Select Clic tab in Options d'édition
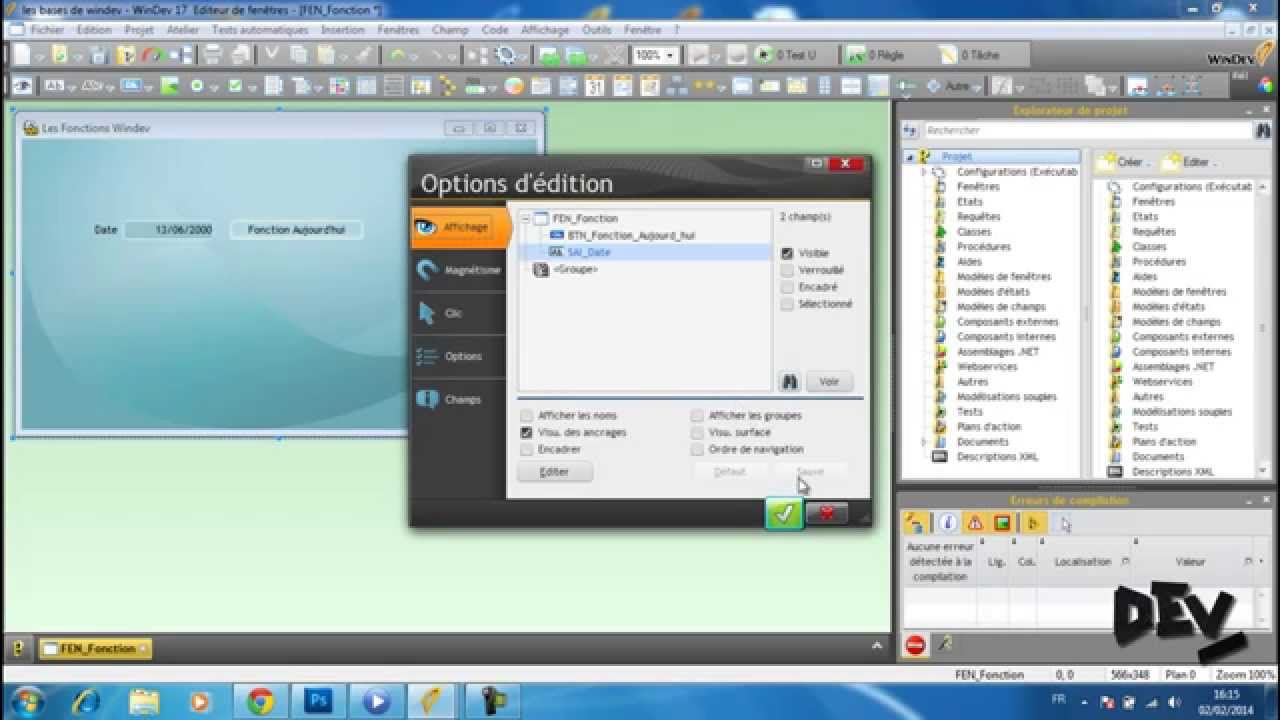The width and height of the screenshot is (1280, 720). (x=460, y=313)
